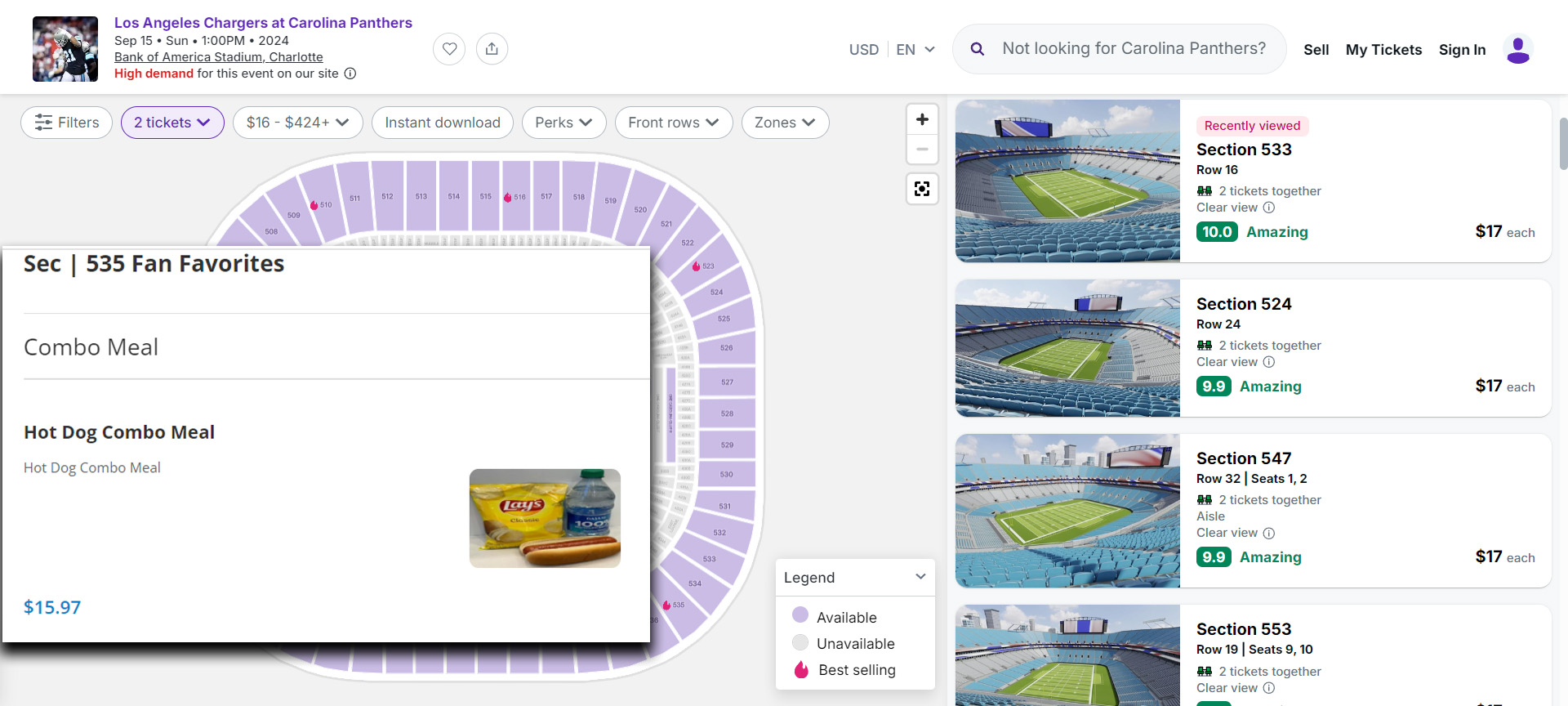Click section 533 on the stadium map
Screen dimensions: 1568x706
coord(710,558)
